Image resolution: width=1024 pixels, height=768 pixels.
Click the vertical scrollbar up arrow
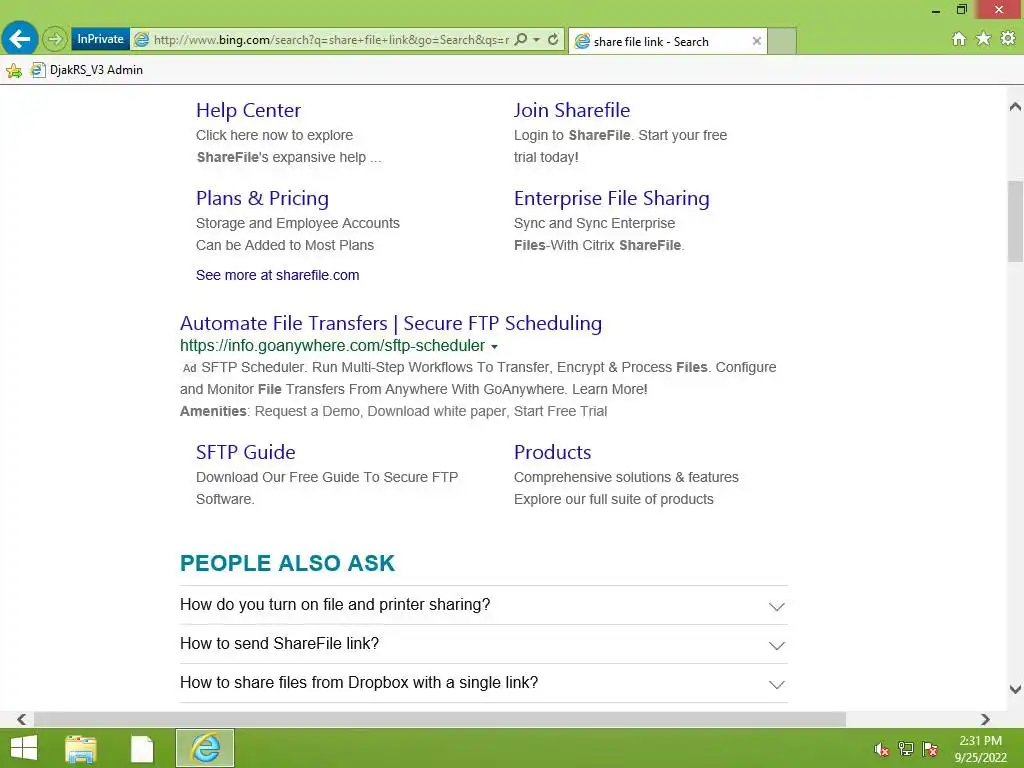pyautogui.click(x=1015, y=106)
